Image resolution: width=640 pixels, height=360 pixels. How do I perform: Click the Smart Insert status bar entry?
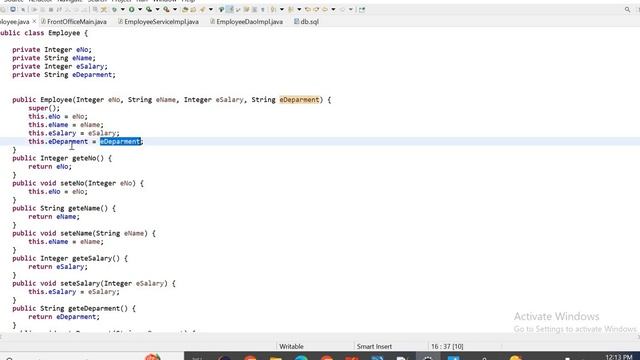[374, 347]
